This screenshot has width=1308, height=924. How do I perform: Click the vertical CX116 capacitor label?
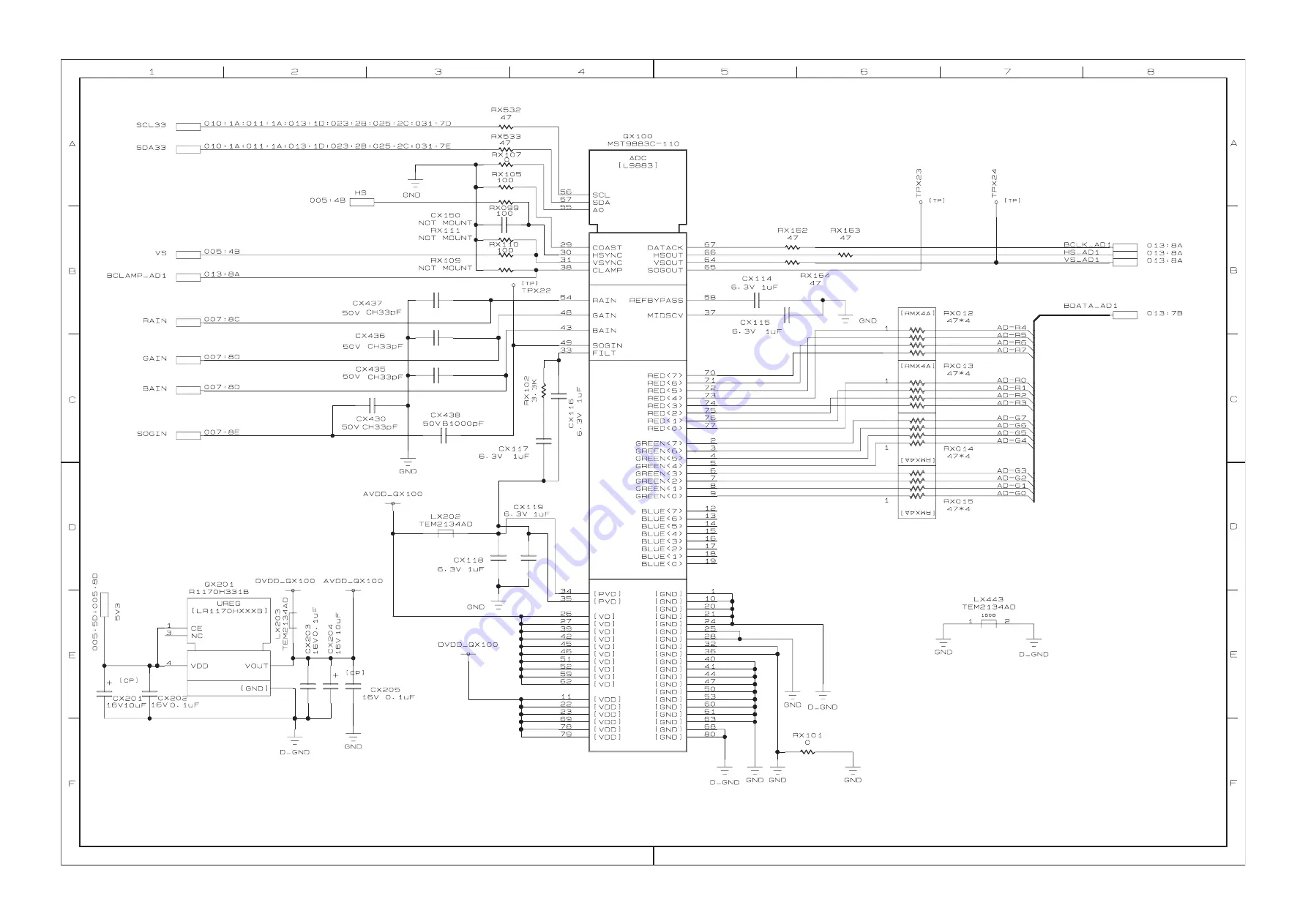coord(571,413)
